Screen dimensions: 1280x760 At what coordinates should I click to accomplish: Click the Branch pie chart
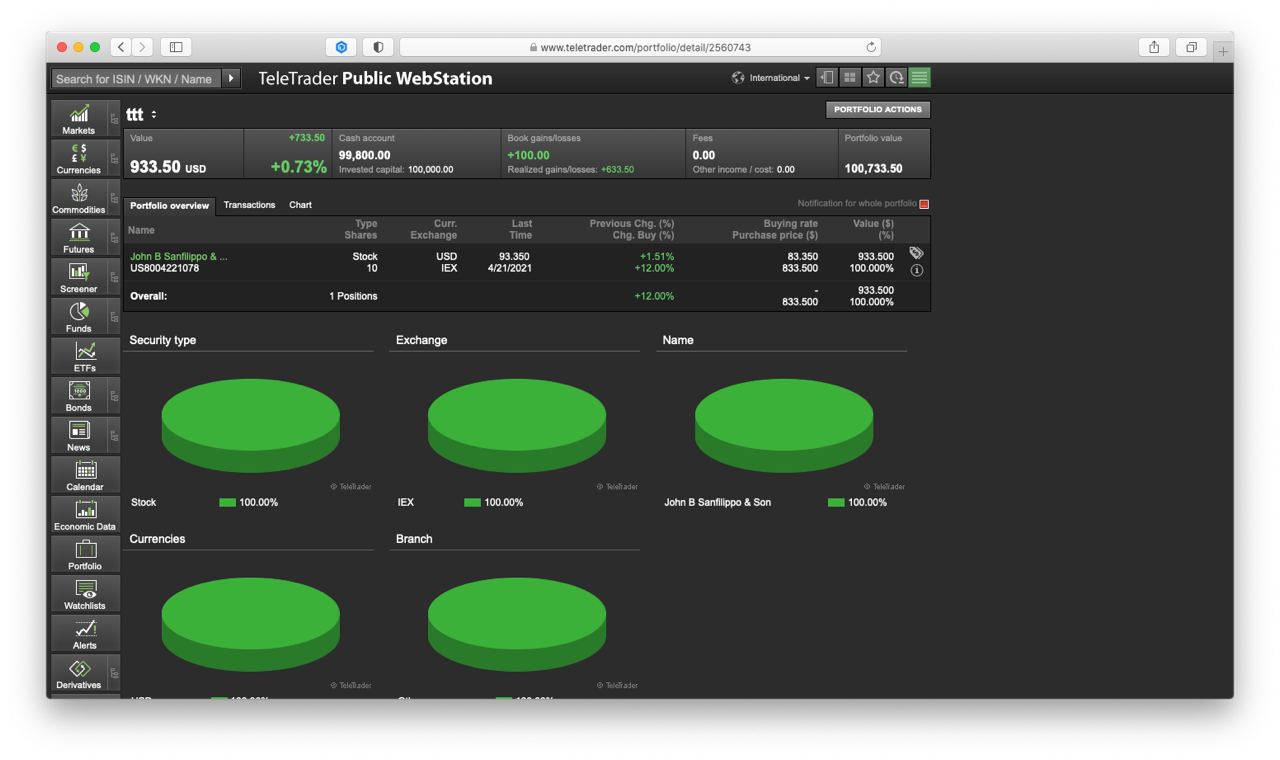point(517,624)
